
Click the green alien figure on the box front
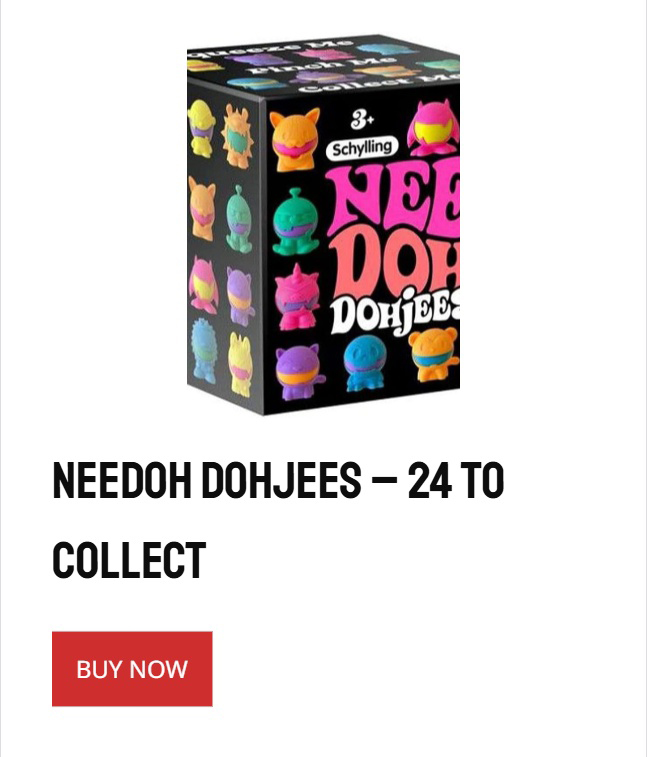[x=295, y=222]
